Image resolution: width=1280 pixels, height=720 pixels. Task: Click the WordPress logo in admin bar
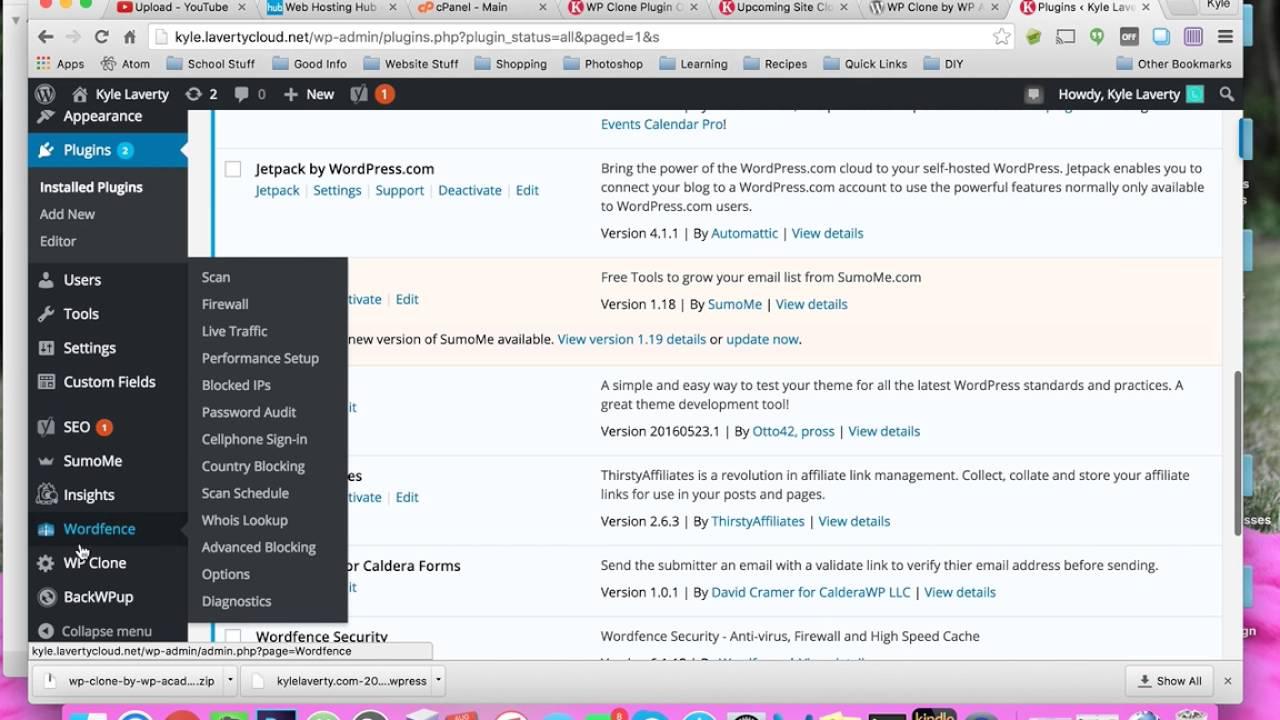pyautogui.click(x=45, y=94)
